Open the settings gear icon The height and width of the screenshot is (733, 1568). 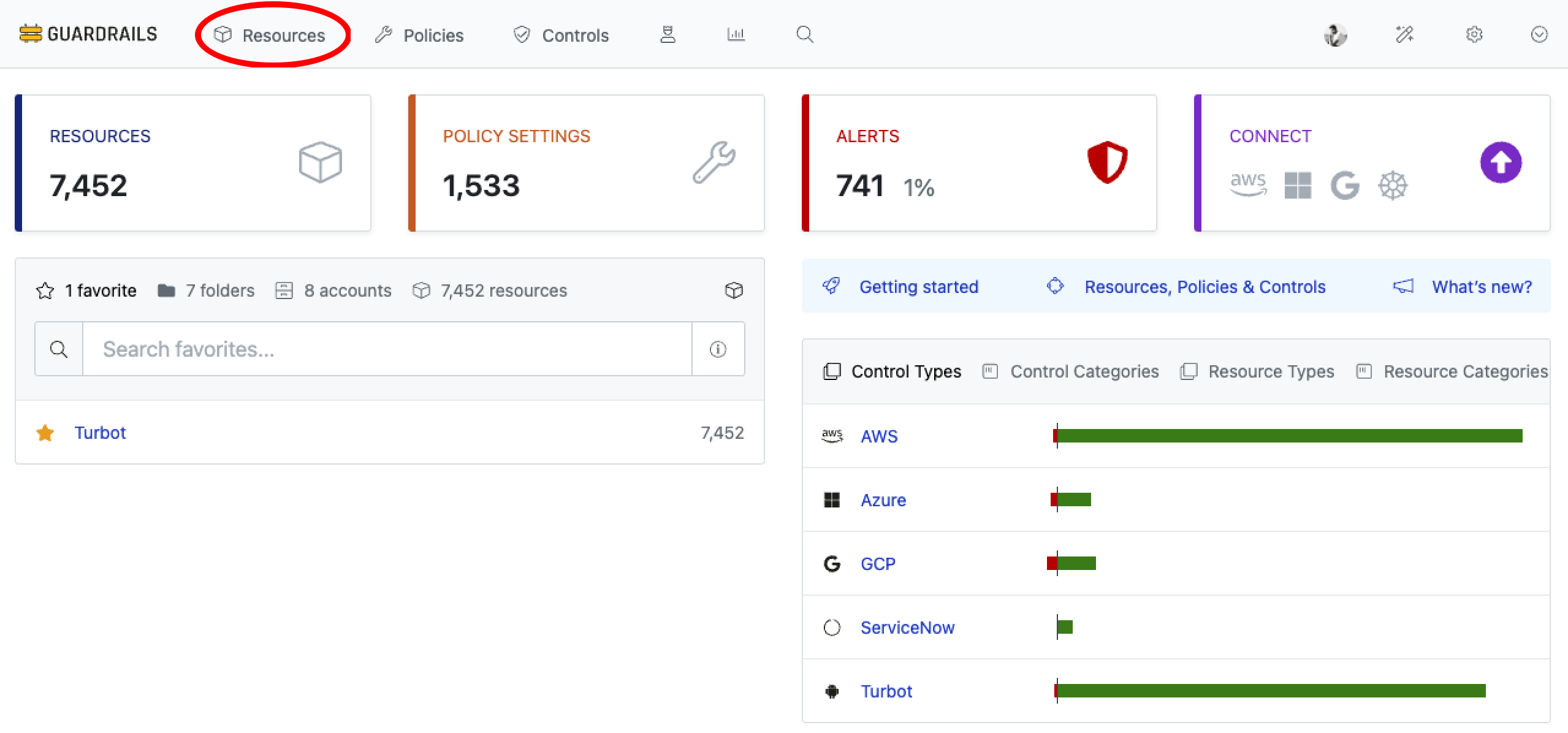click(x=1474, y=34)
